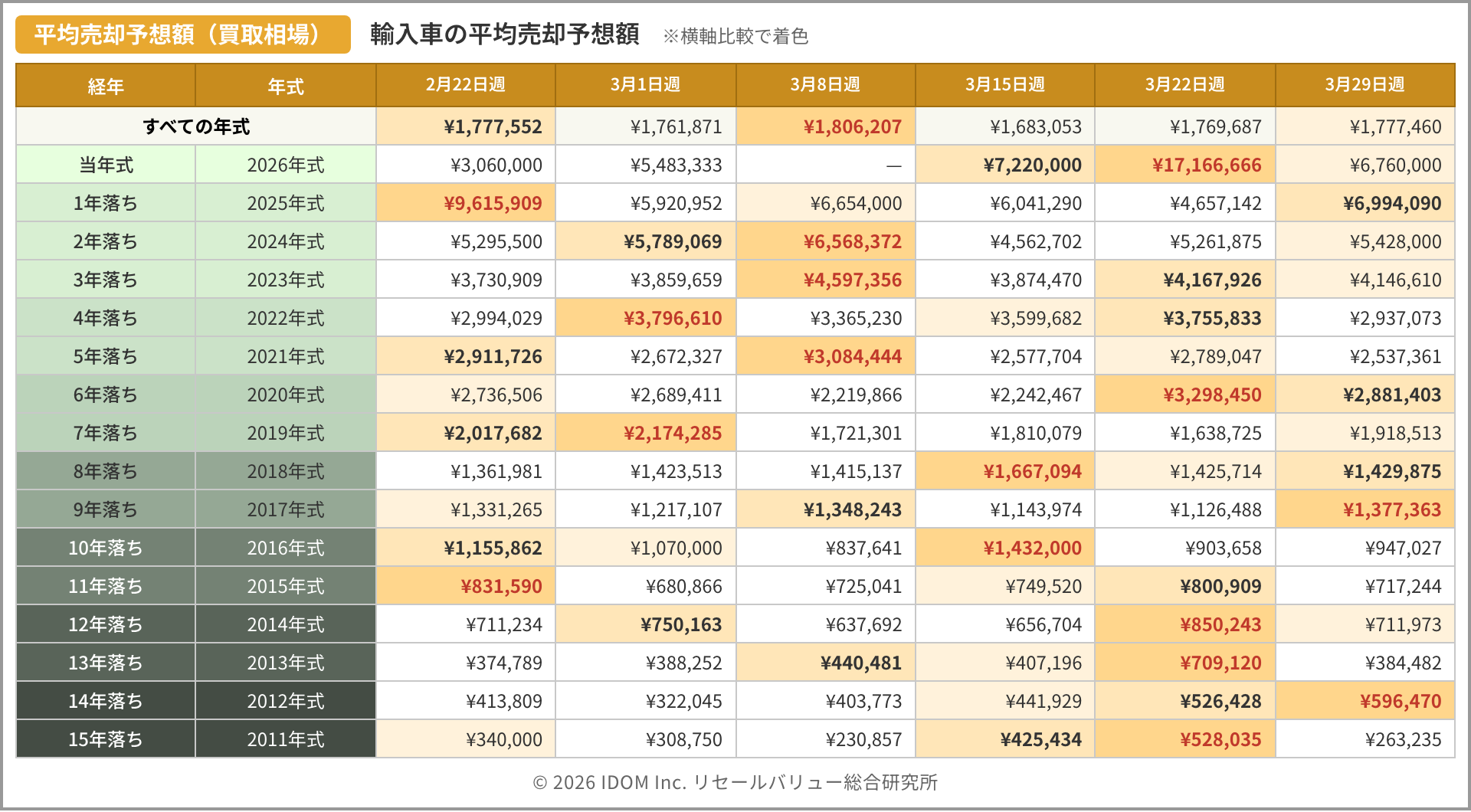Click the 2月22日週 column header
The width and height of the screenshot is (1471, 812).
(x=465, y=85)
